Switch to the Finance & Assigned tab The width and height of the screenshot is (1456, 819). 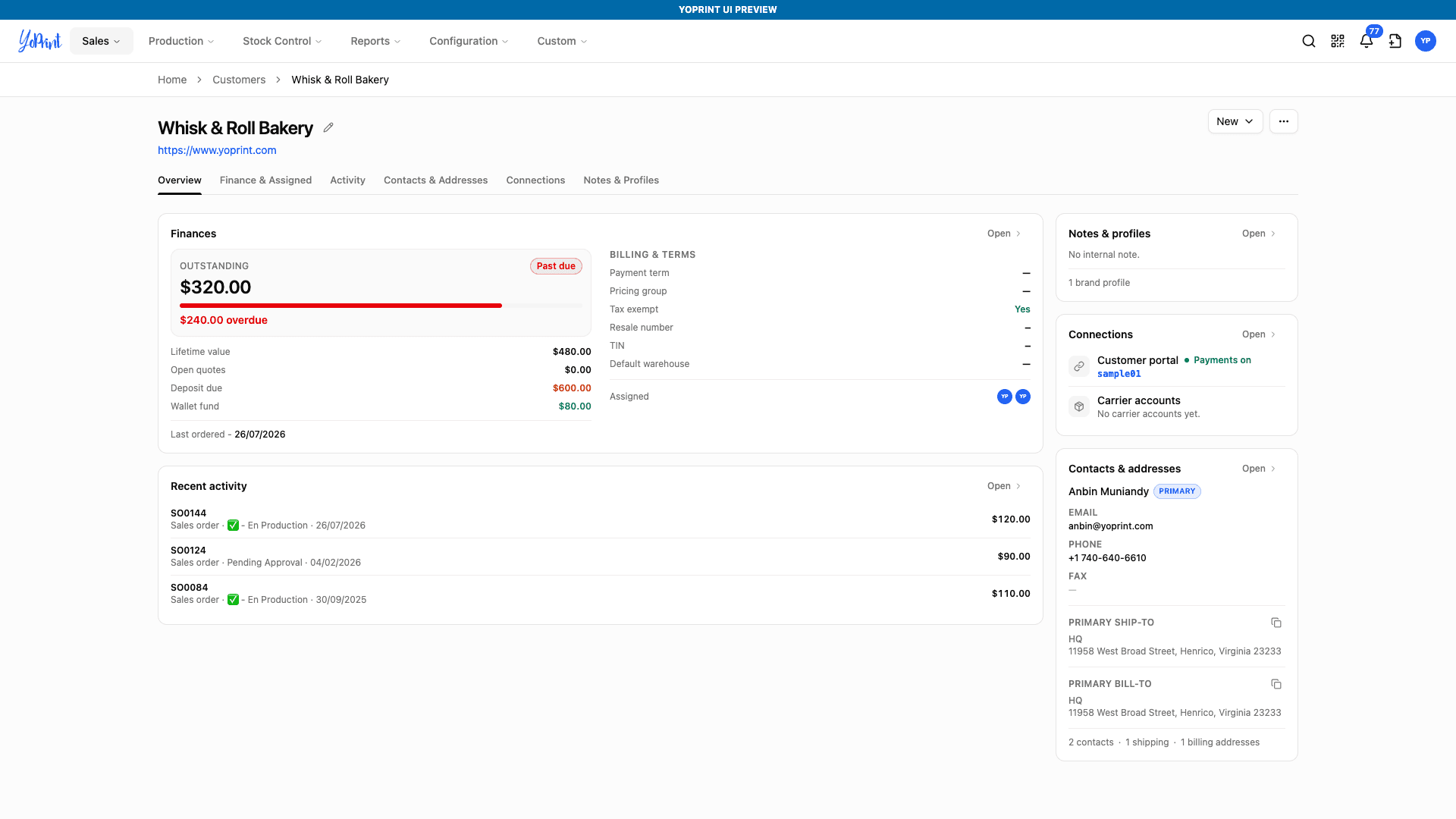pos(265,180)
